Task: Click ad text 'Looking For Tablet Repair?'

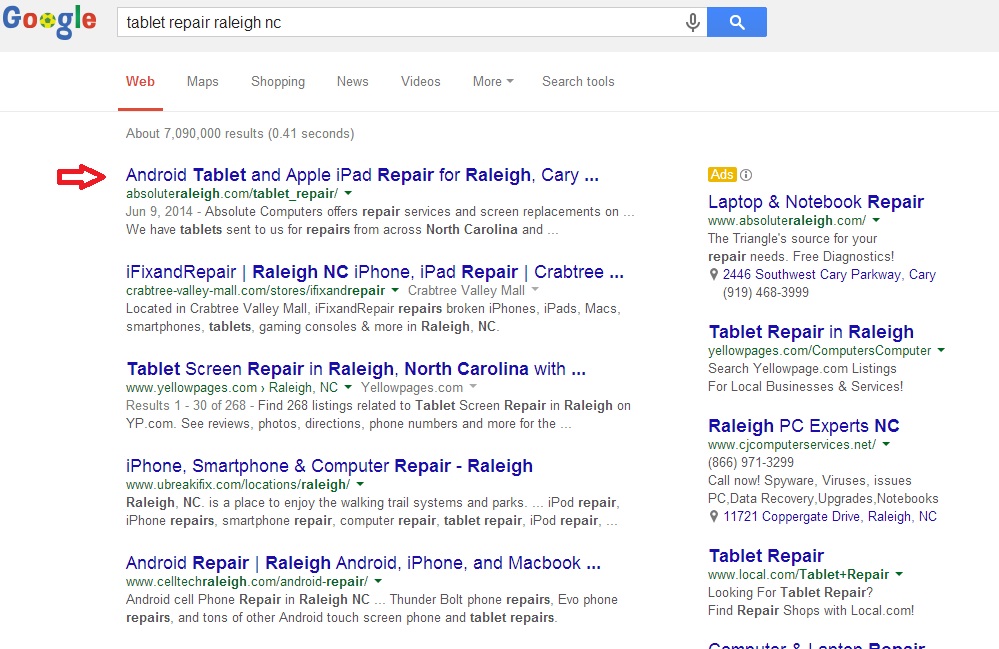Action: pyautogui.click(x=790, y=593)
